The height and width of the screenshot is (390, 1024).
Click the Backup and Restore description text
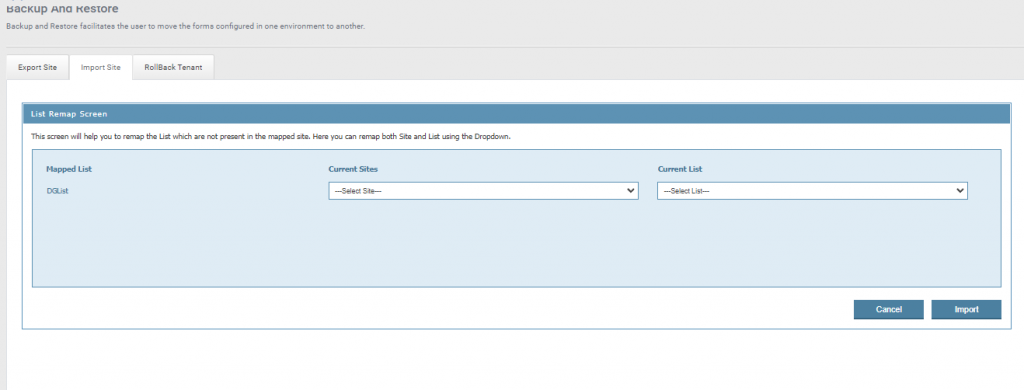185,27
